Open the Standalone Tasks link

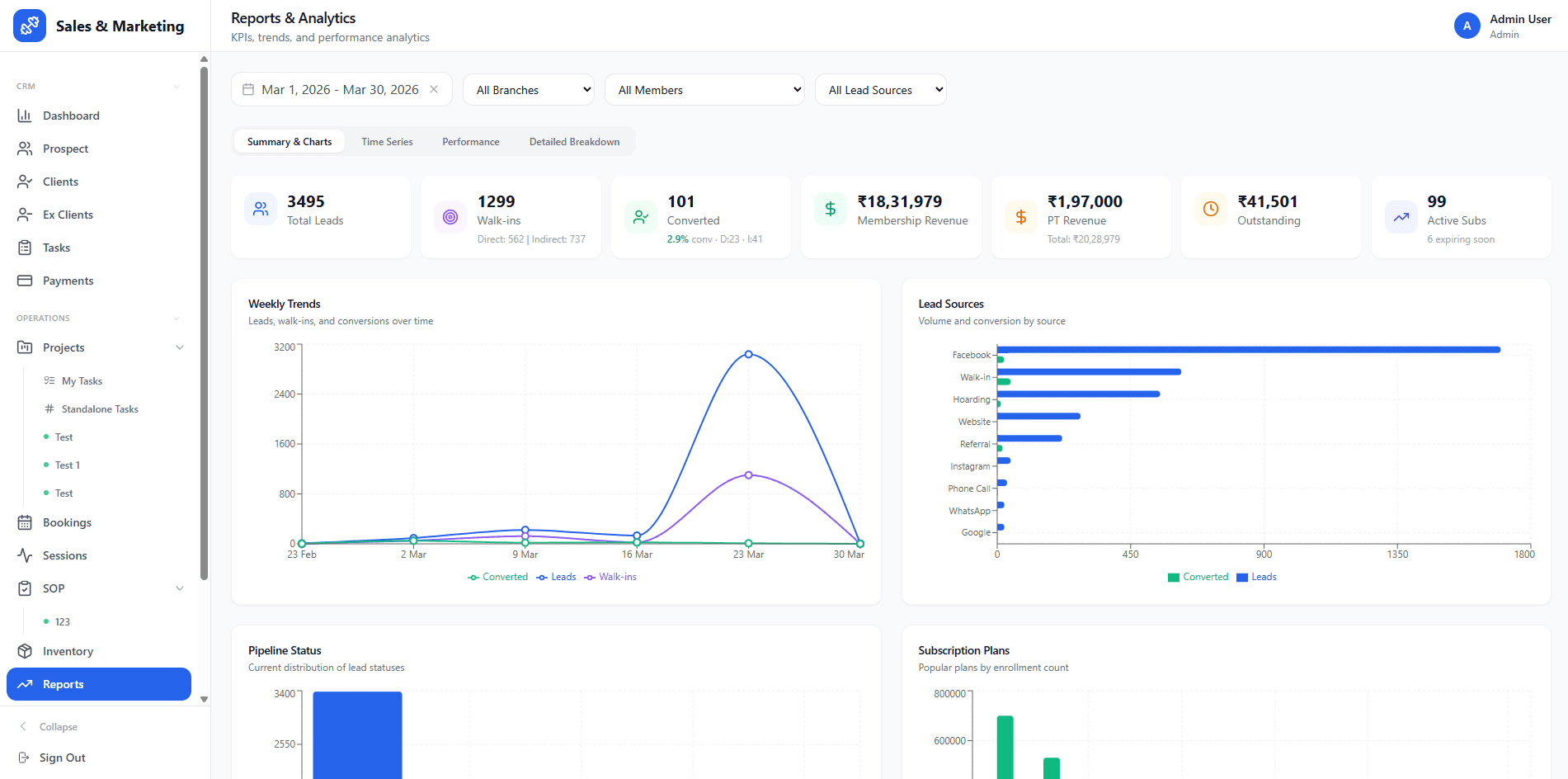pyautogui.click(x=100, y=409)
